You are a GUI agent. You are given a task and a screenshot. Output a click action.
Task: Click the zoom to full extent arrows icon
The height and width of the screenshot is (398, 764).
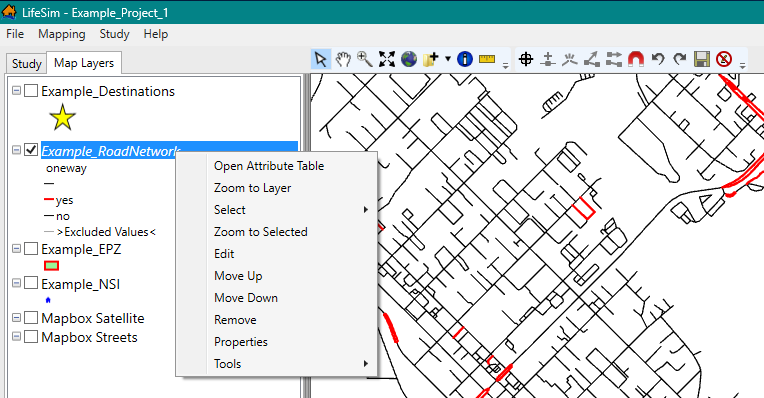point(387,59)
